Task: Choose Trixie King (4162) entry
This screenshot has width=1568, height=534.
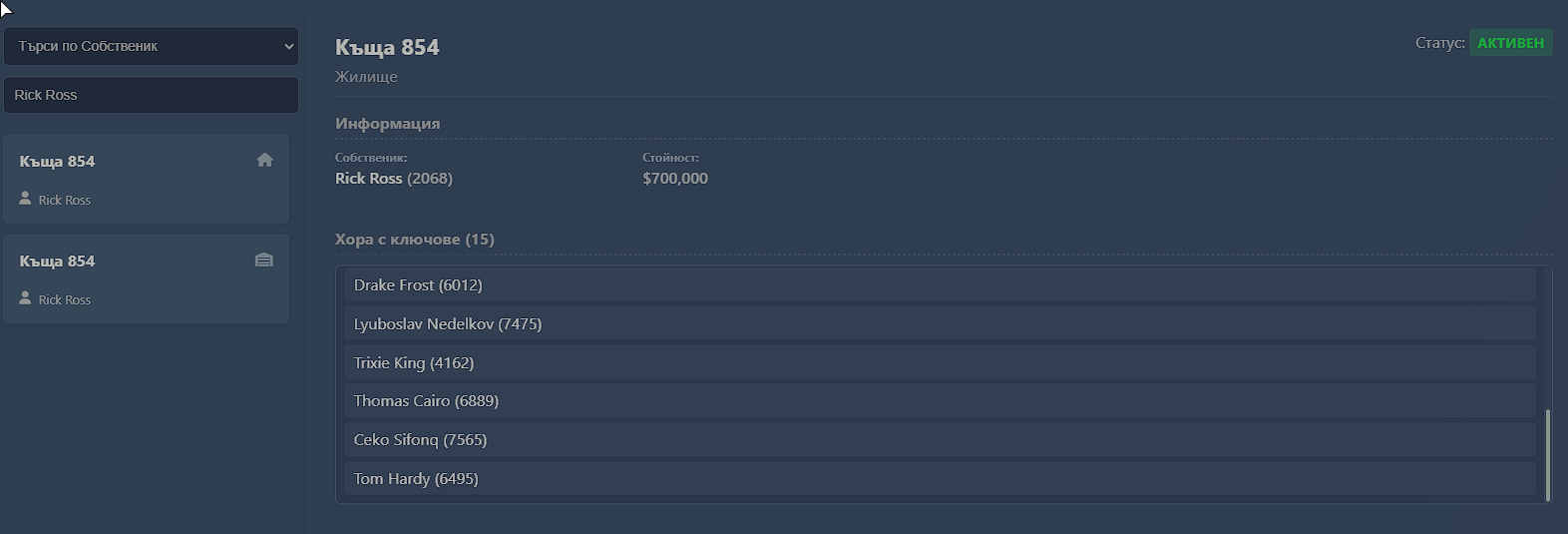Action: (940, 363)
